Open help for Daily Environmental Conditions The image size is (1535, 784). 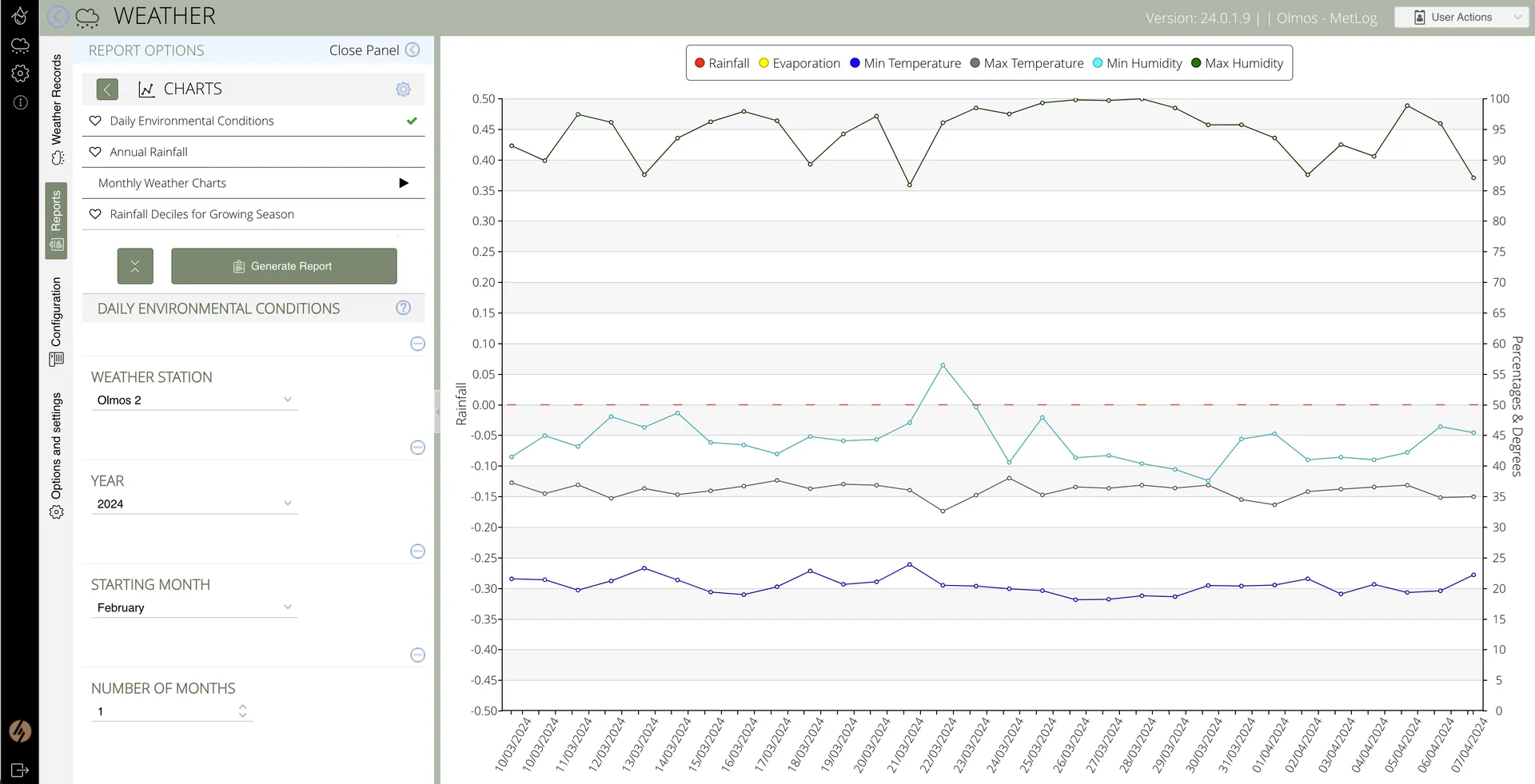[x=404, y=308]
